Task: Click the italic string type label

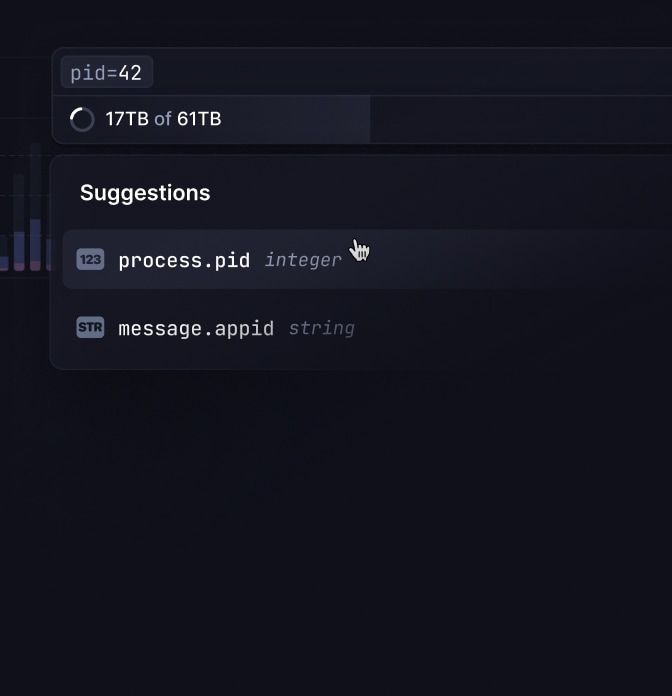Action: [x=321, y=328]
